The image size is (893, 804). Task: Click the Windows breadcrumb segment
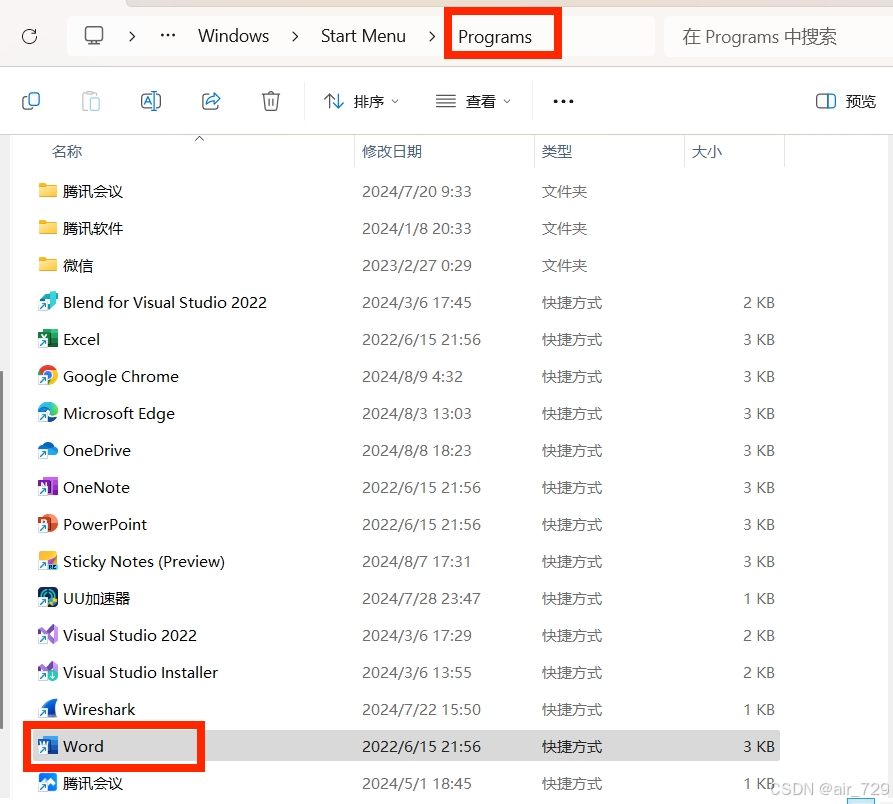234,36
